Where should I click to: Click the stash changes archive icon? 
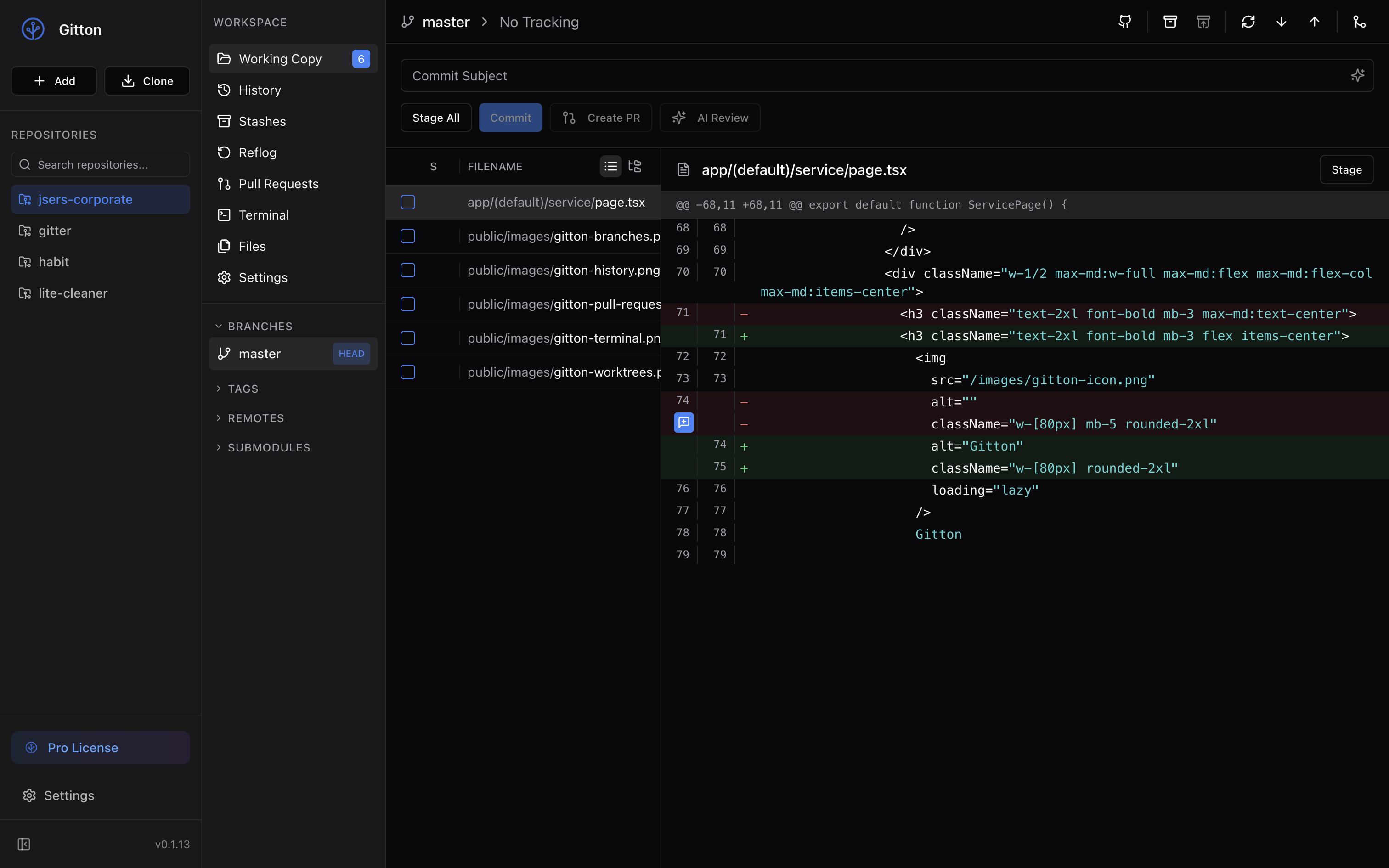point(1170,22)
